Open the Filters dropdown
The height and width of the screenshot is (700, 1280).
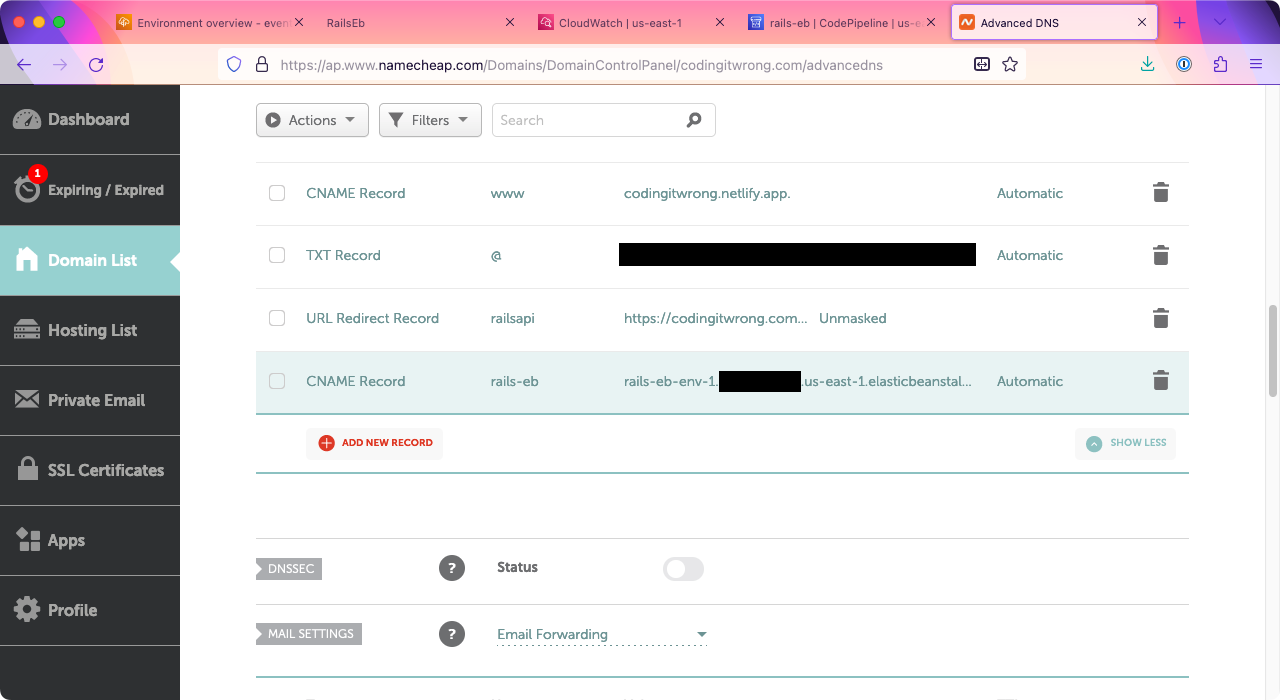click(430, 120)
